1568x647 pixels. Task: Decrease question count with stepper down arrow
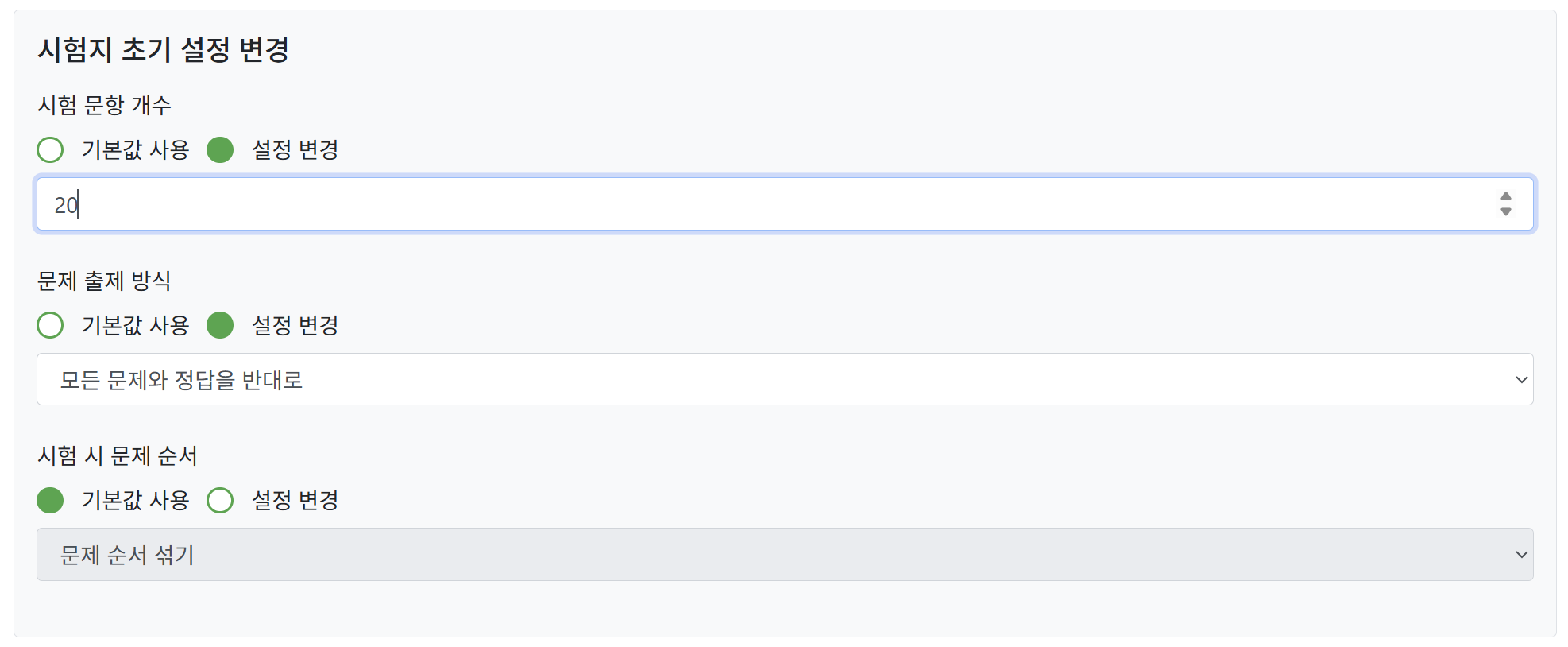pos(1505,212)
